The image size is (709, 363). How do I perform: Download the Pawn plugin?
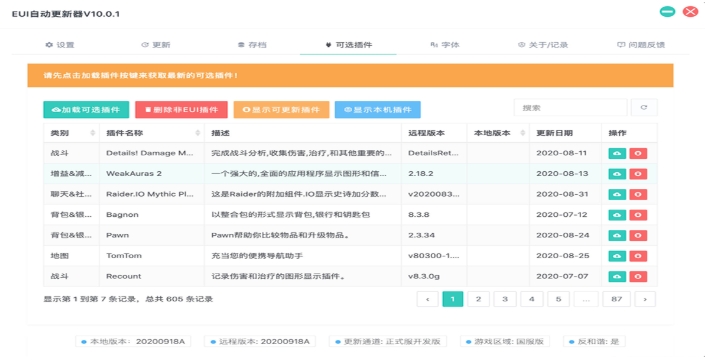[617, 236]
